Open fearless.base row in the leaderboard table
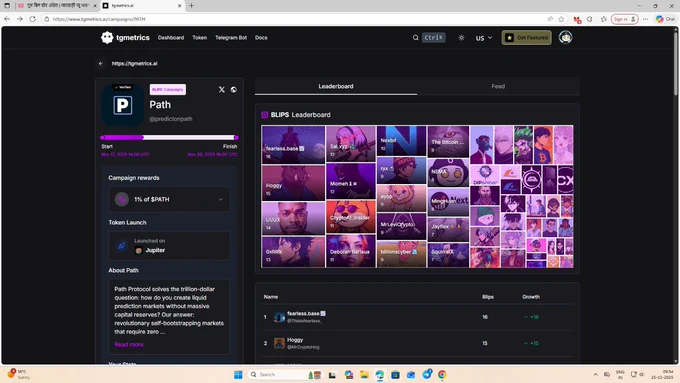The height and width of the screenshot is (383, 680). 417,317
